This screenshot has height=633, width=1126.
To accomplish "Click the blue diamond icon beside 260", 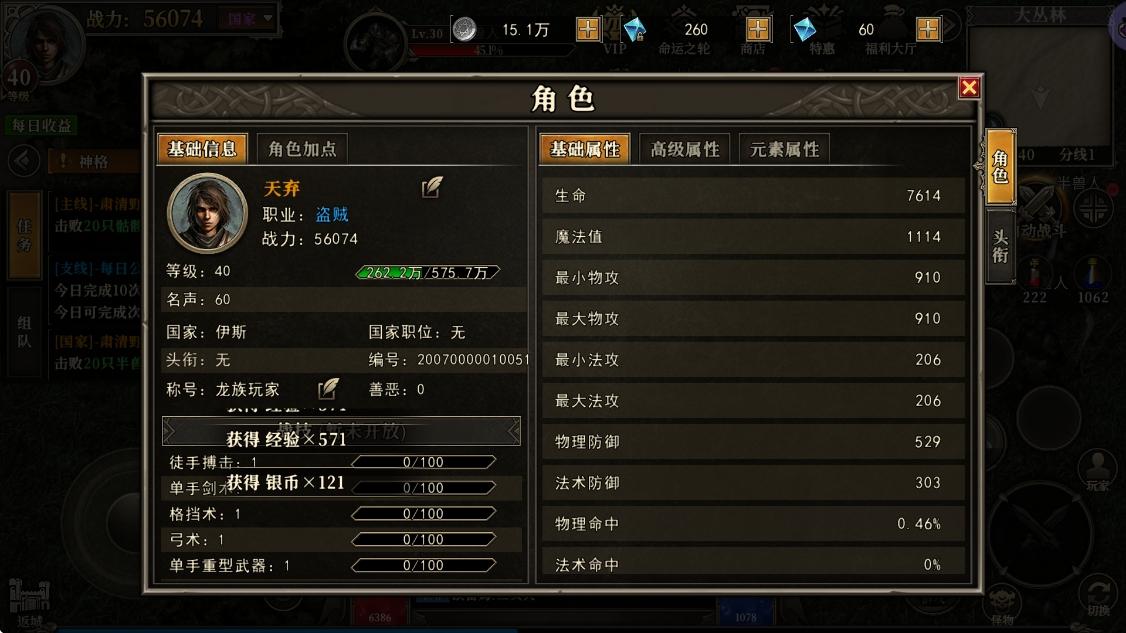I will 635,29.
